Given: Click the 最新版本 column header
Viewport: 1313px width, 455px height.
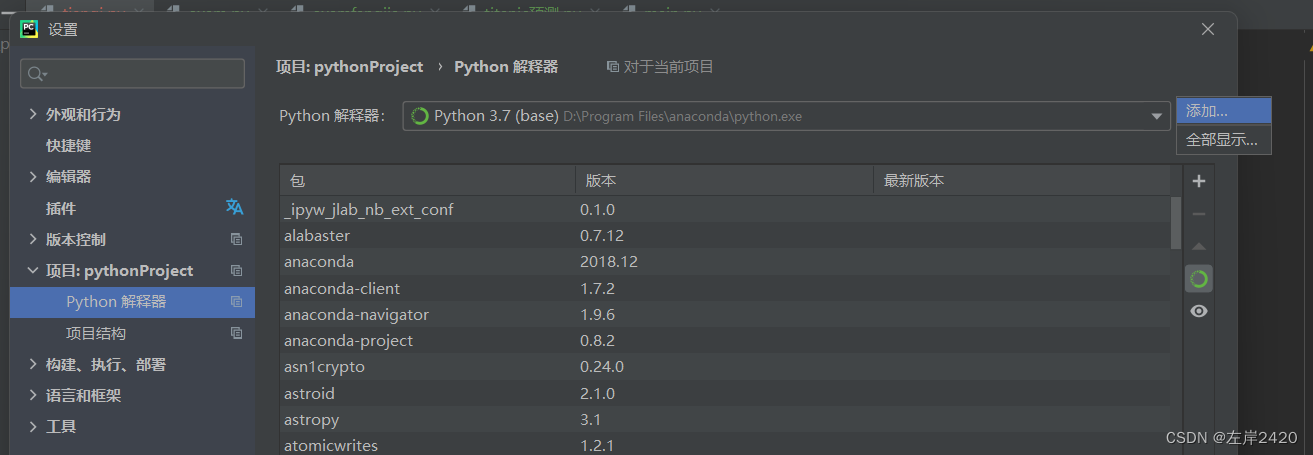Looking at the screenshot, I should click(1021, 181).
